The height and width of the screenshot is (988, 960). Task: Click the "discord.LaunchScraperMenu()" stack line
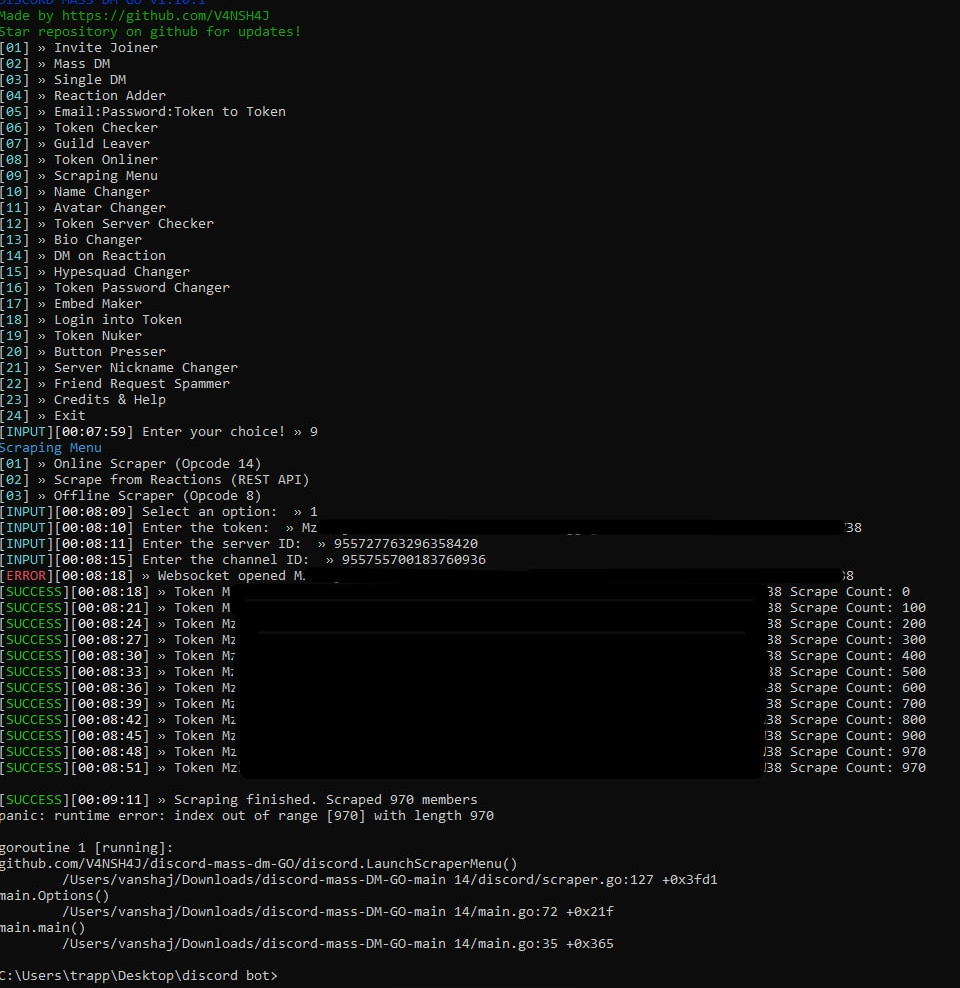[x=259, y=864]
